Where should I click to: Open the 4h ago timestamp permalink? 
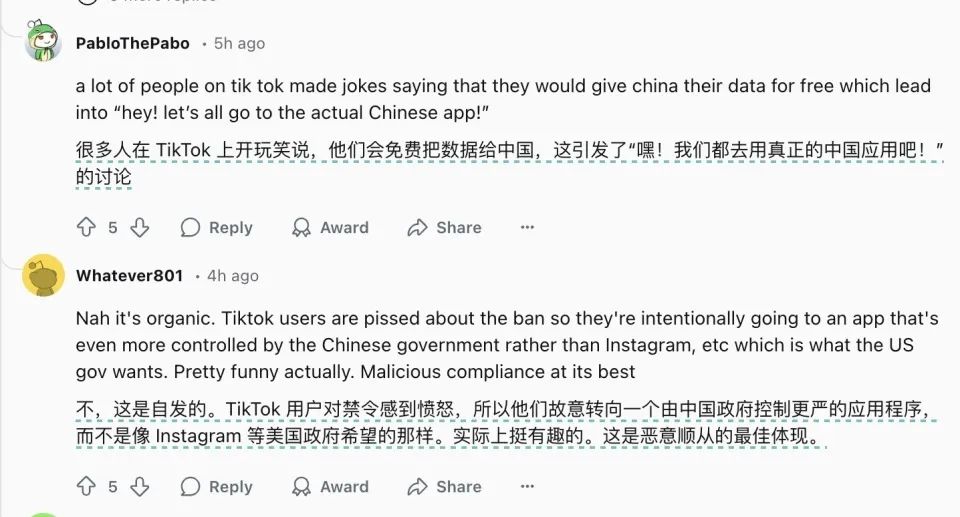point(235,275)
